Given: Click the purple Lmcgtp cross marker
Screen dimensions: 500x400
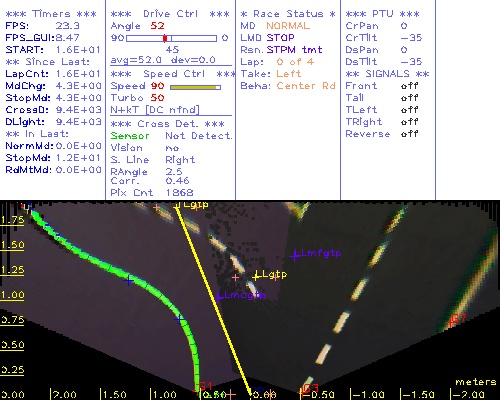Looking at the screenshot, I should tap(219, 296).
